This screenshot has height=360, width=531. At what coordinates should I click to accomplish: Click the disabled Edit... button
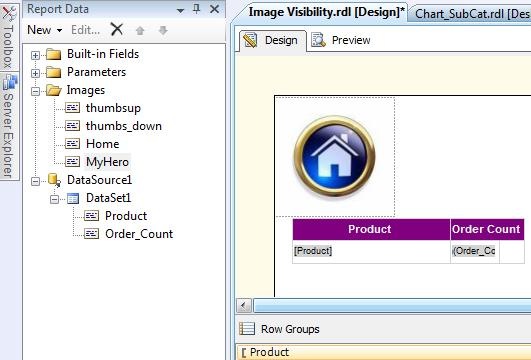click(x=85, y=30)
